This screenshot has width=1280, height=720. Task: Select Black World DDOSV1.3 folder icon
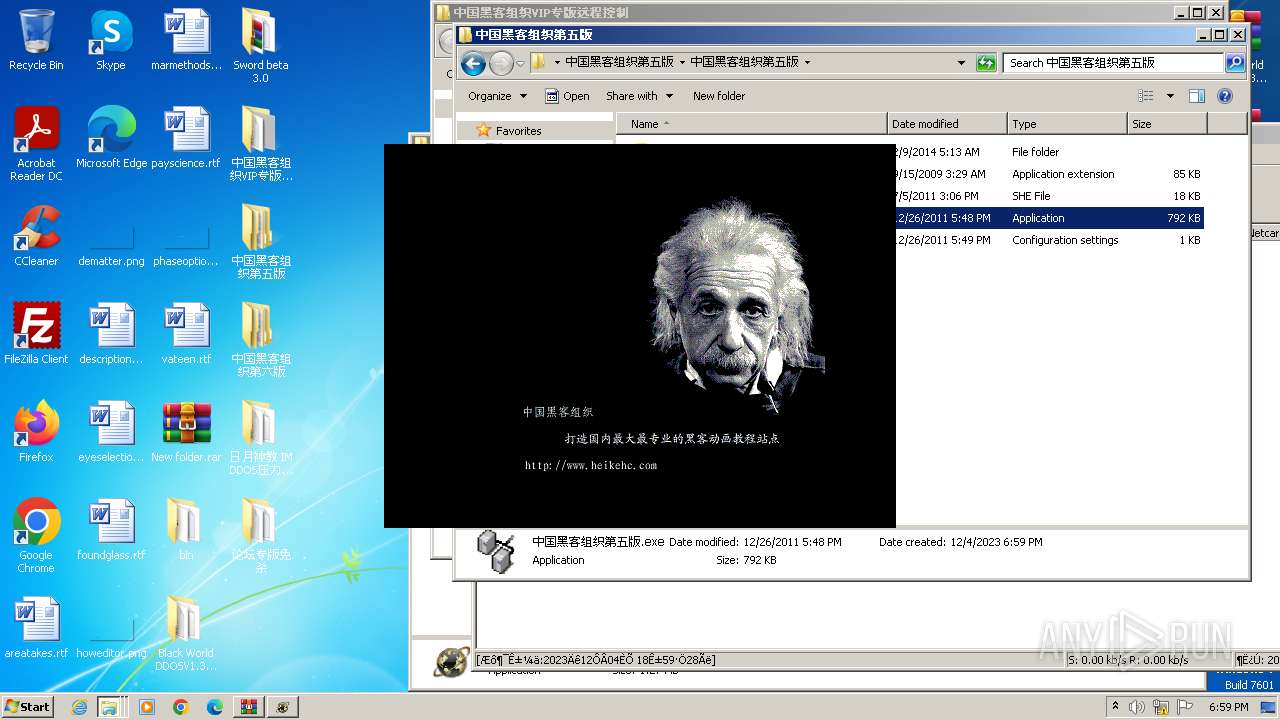(186, 634)
